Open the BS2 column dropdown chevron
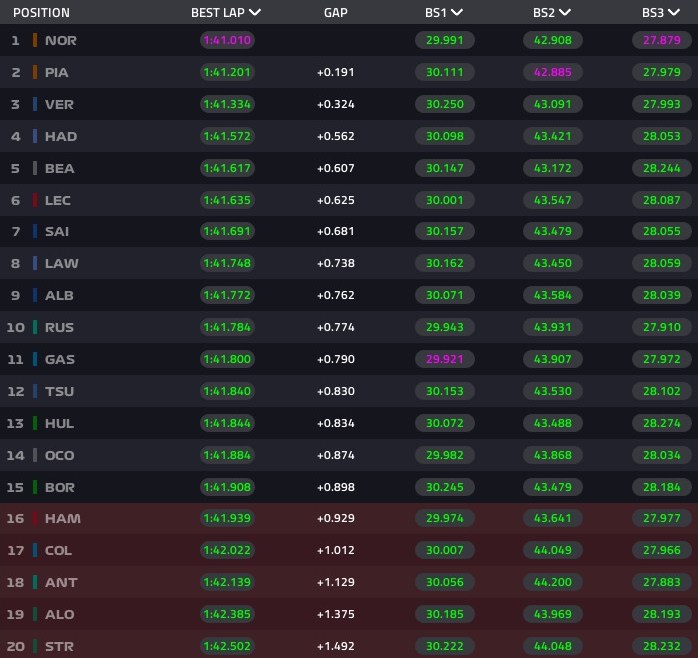The height and width of the screenshot is (658, 698). point(565,12)
